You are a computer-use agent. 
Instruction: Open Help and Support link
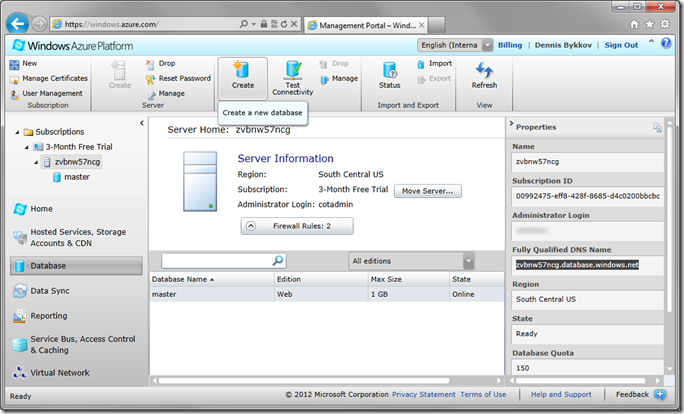tap(561, 395)
